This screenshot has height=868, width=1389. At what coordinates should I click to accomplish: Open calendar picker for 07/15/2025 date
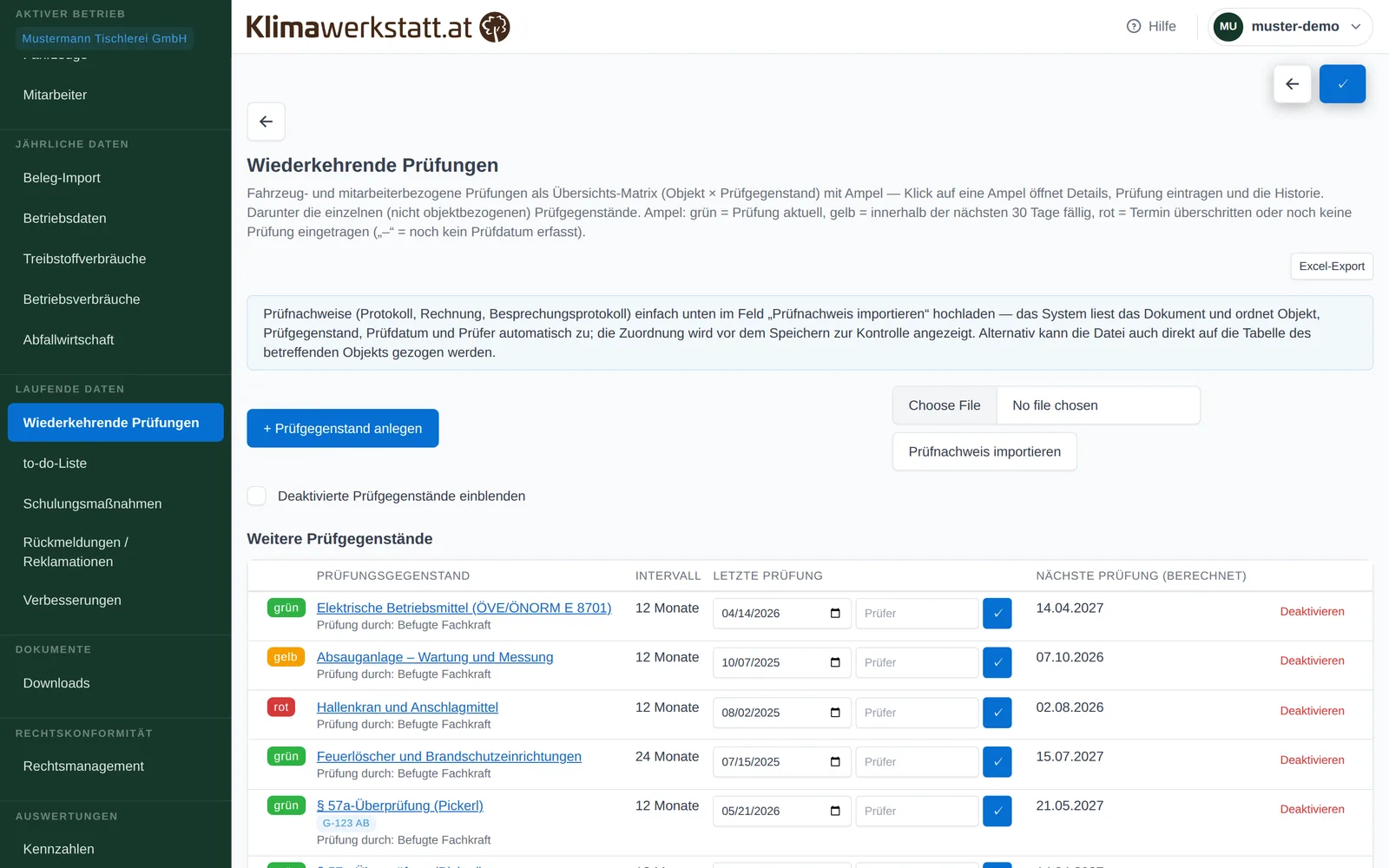(x=835, y=762)
